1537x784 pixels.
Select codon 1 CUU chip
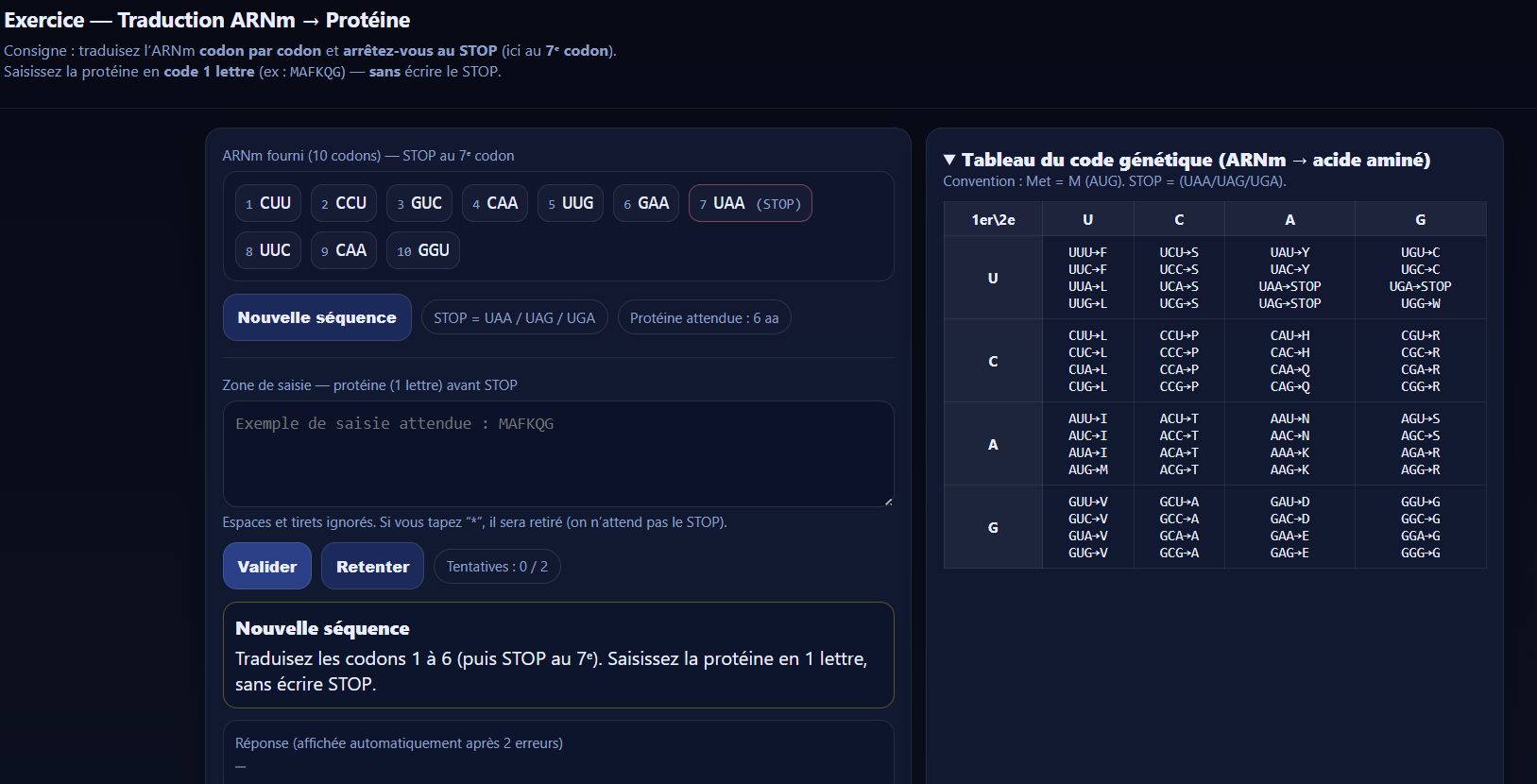click(x=268, y=203)
